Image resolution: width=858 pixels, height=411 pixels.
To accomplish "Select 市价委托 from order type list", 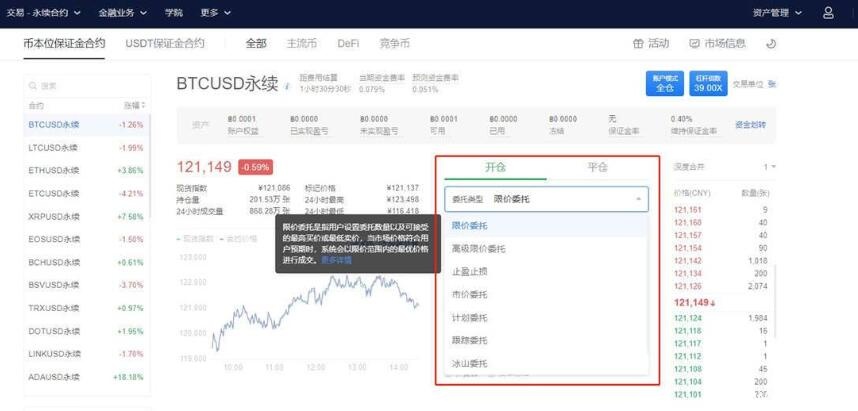I will (x=470, y=294).
